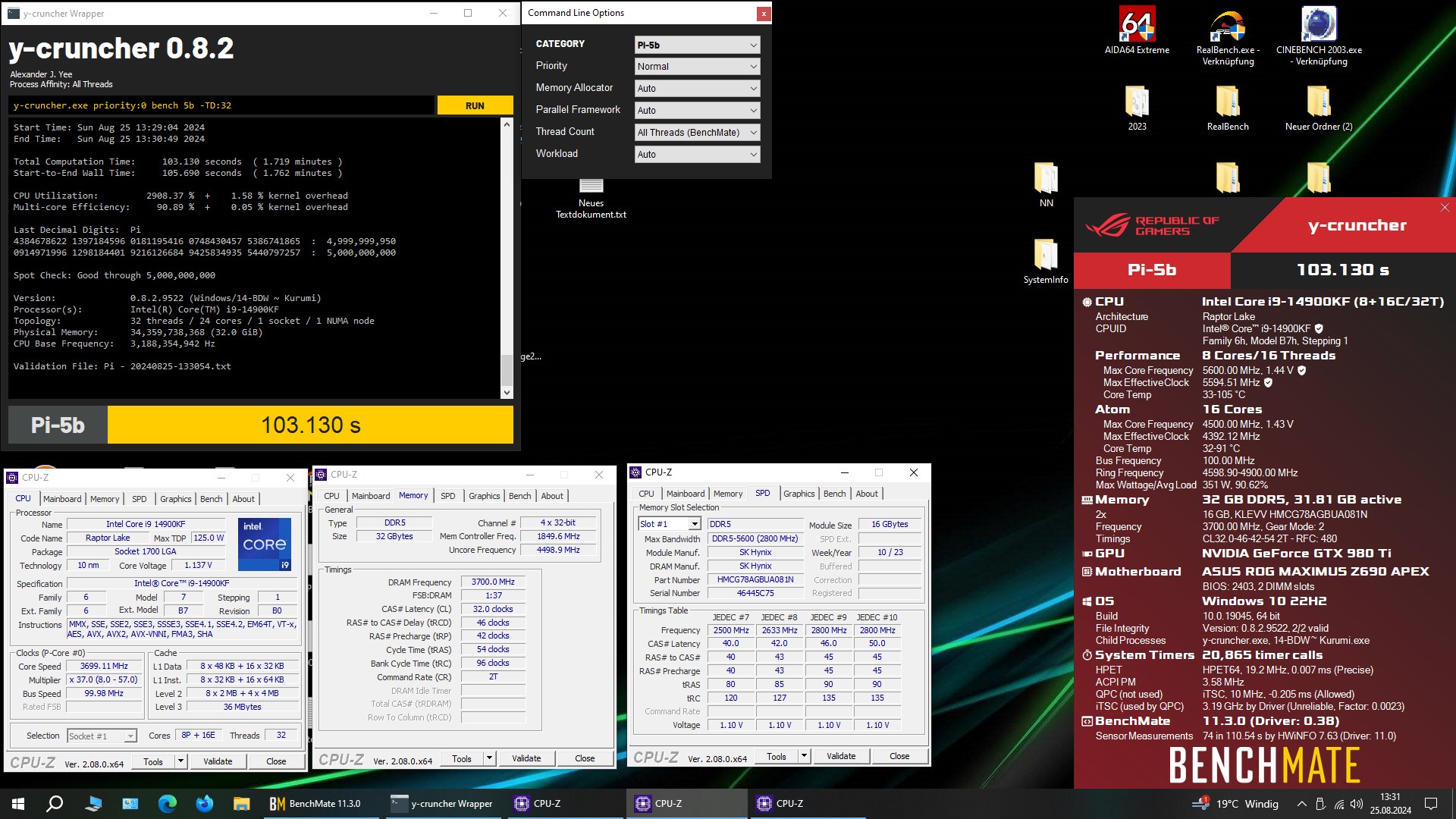Switch to BenchMate 11.3.0 taskbar item
The image size is (1456, 819).
pos(316,803)
